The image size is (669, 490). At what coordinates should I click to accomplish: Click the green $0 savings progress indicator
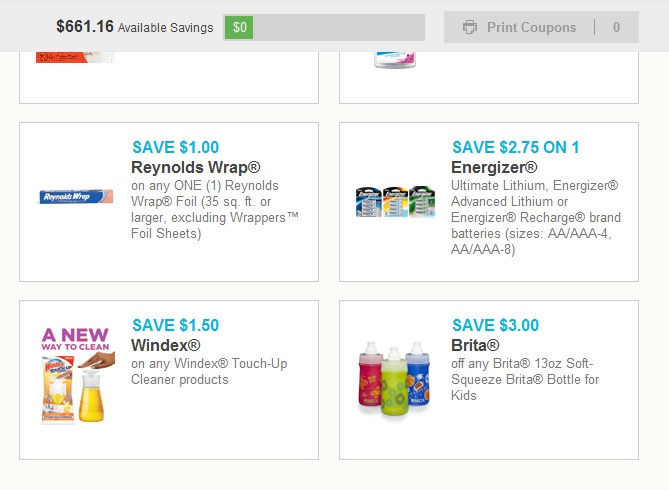[x=239, y=27]
